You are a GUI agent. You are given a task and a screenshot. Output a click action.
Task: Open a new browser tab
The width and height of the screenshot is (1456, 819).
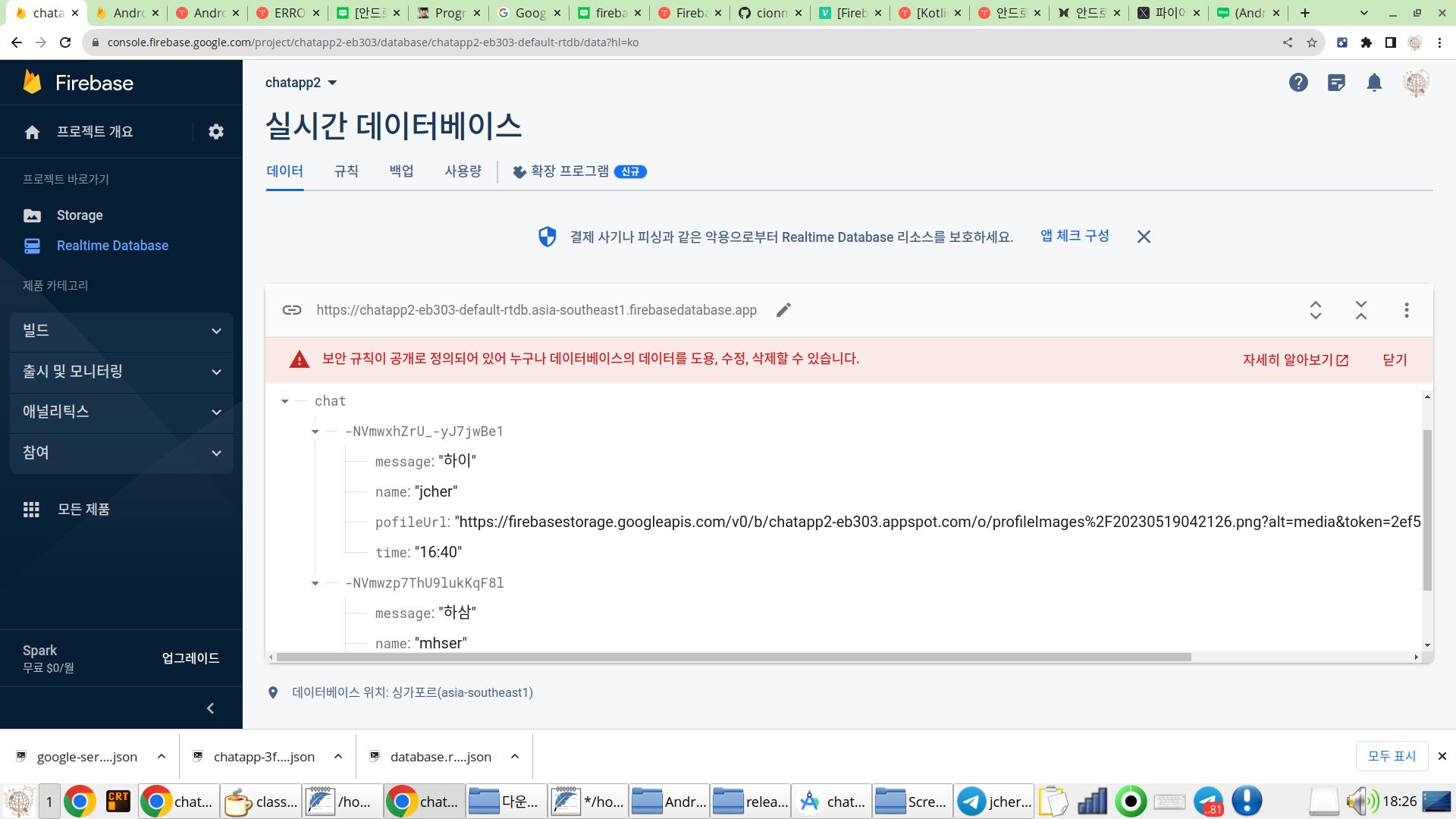pyautogui.click(x=1305, y=13)
